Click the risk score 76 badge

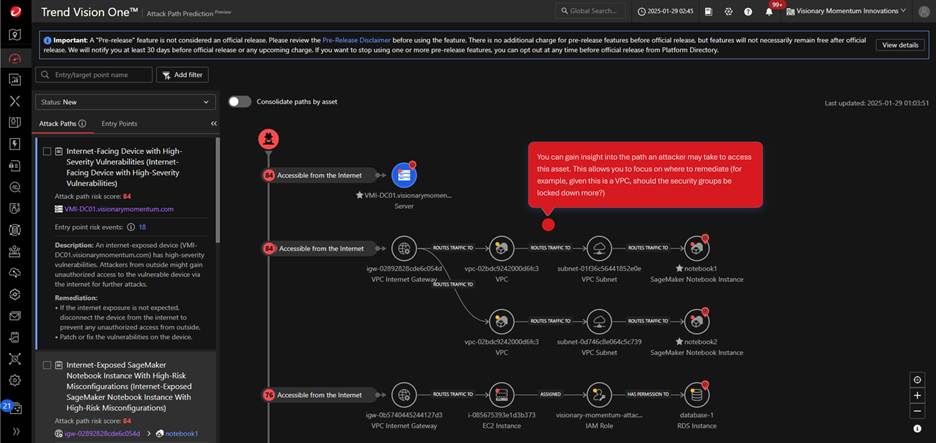pyautogui.click(x=269, y=395)
